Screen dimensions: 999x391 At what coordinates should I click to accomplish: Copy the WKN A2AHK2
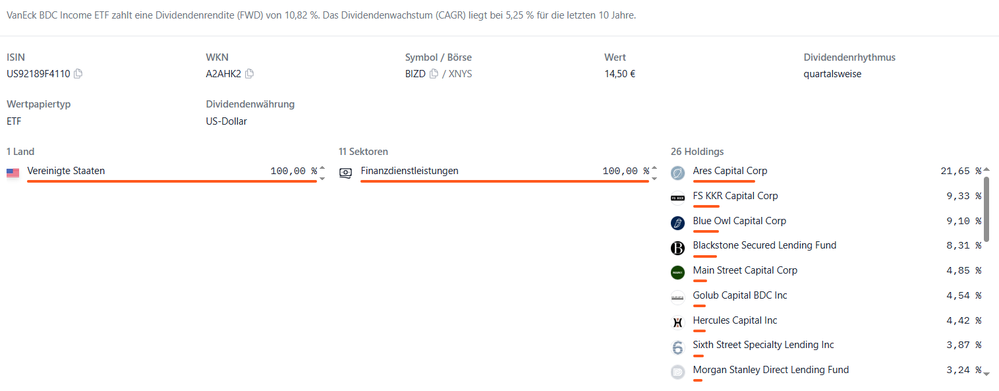[x=250, y=73]
